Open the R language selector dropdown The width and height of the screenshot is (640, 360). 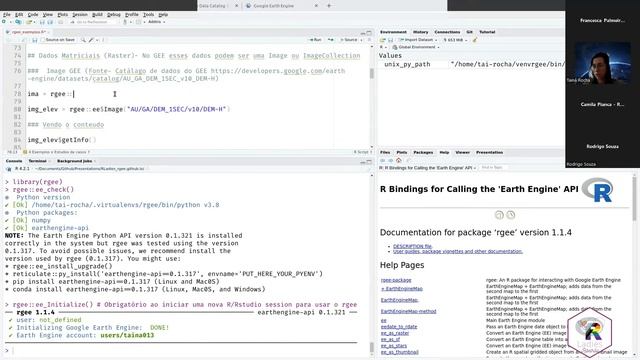point(382,47)
